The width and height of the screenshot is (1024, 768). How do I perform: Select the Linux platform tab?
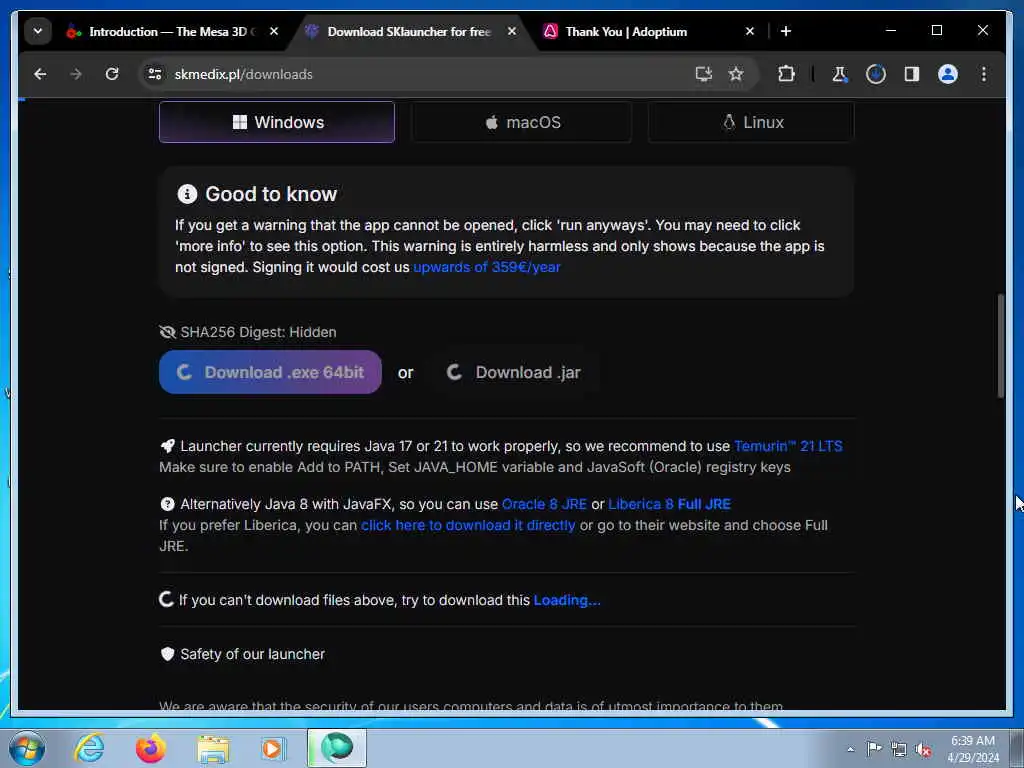coord(751,122)
